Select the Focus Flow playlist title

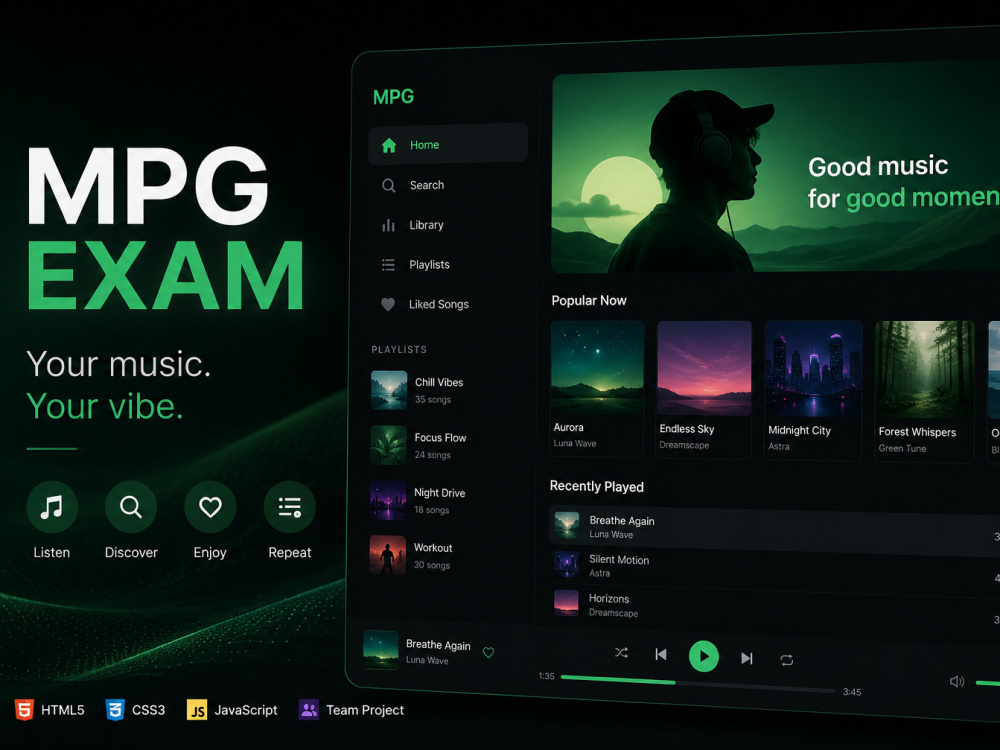tap(440, 438)
